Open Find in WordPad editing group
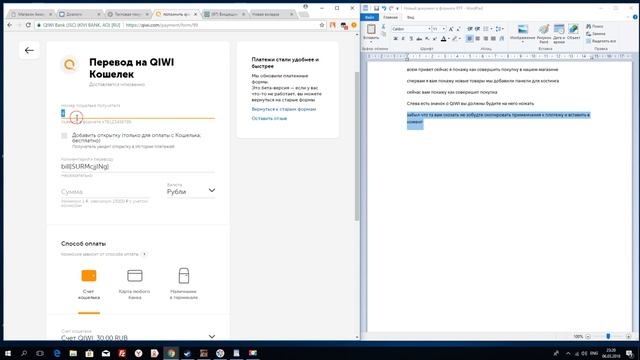Viewport: 640px width, 360px height. 595,26
